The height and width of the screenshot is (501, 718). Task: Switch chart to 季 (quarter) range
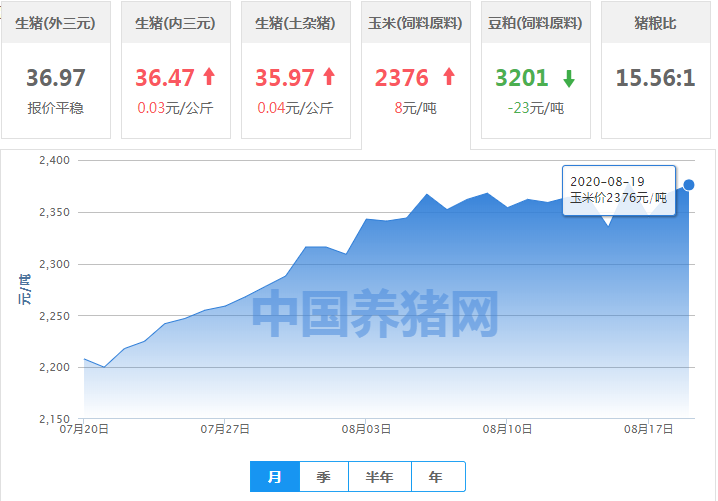323,477
